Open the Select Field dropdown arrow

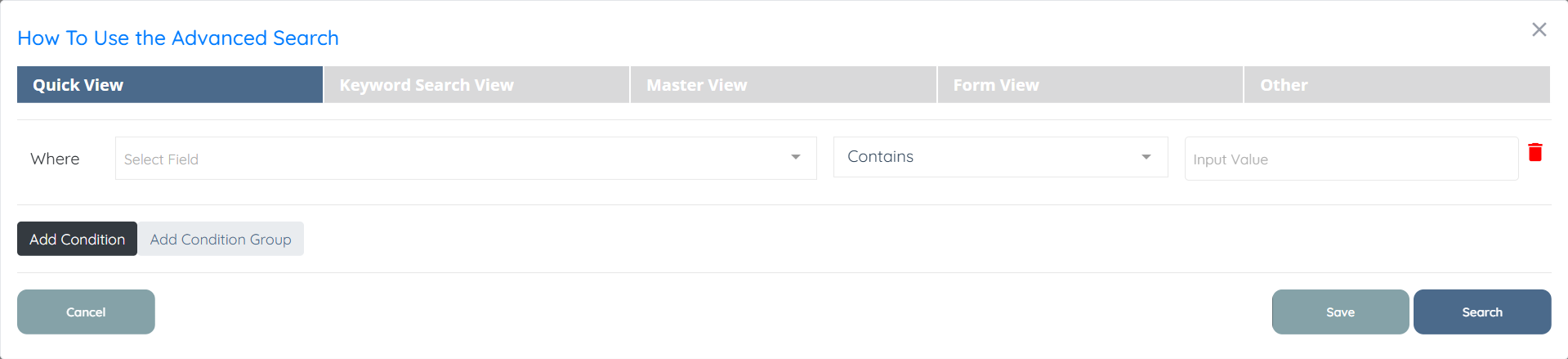[x=795, y=157]
